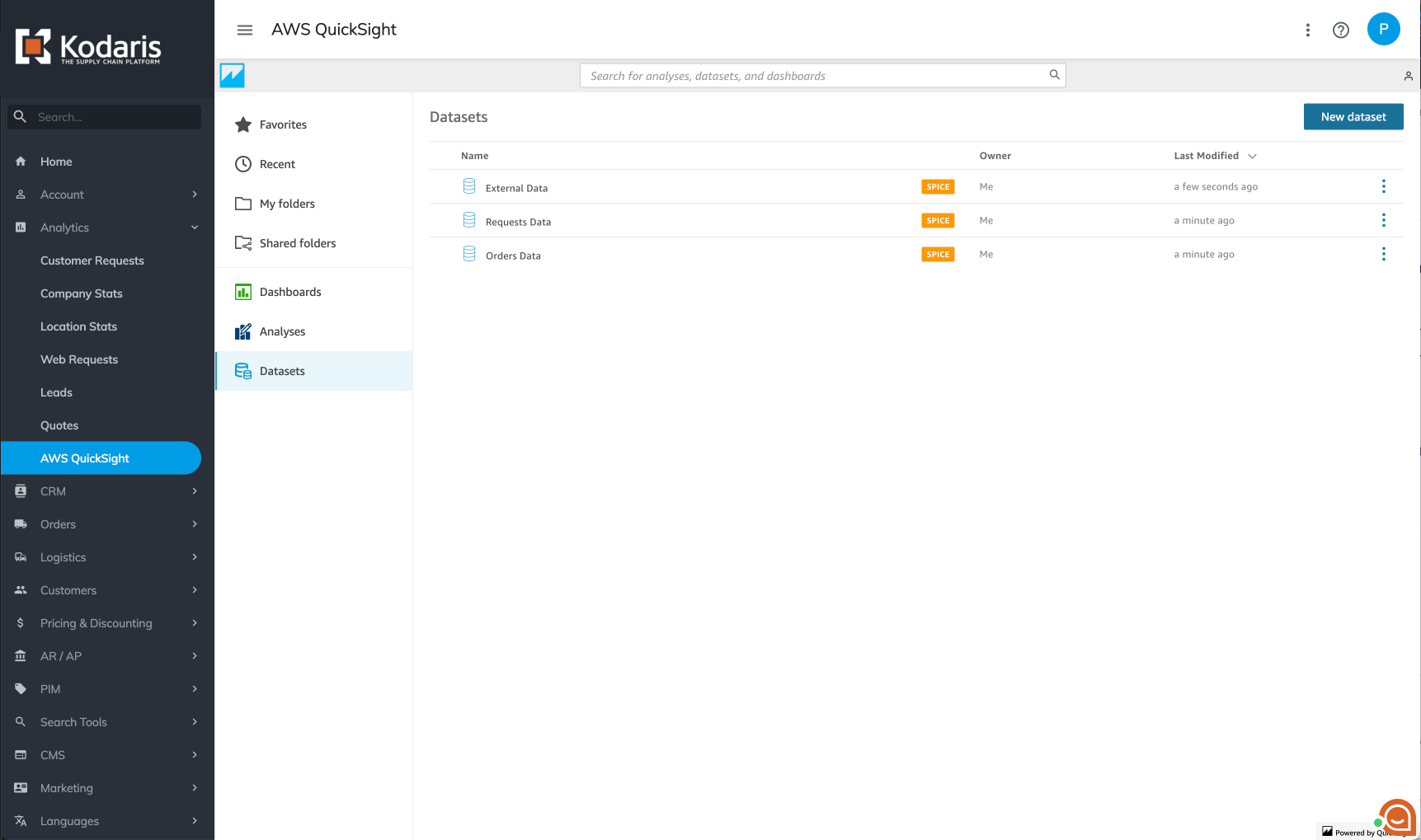
Task: Click the Name column header
Action: (x=475, y=156)
